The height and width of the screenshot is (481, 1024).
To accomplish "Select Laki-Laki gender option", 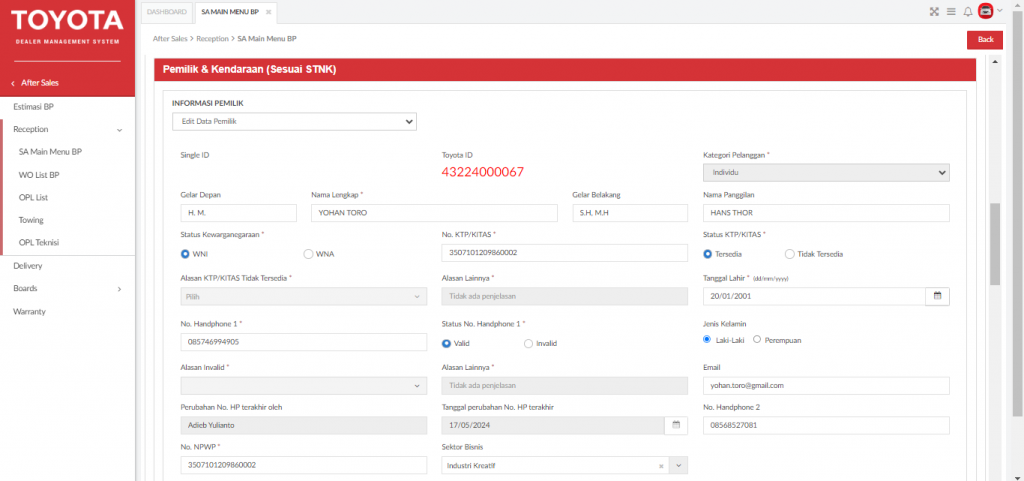I will [x=707, y=339].
